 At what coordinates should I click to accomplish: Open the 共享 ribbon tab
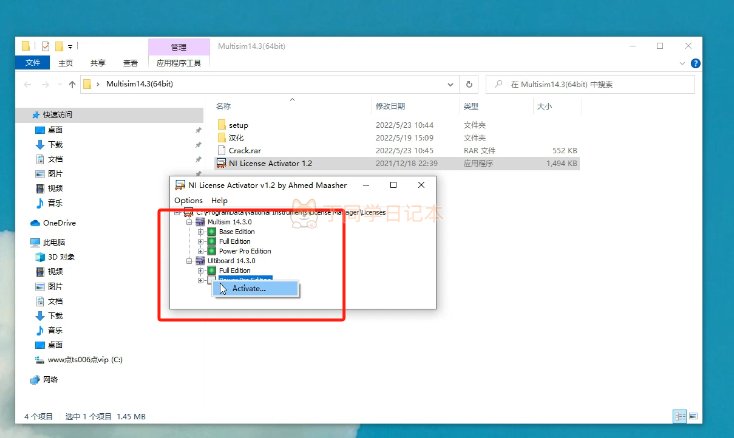[98, 63]
